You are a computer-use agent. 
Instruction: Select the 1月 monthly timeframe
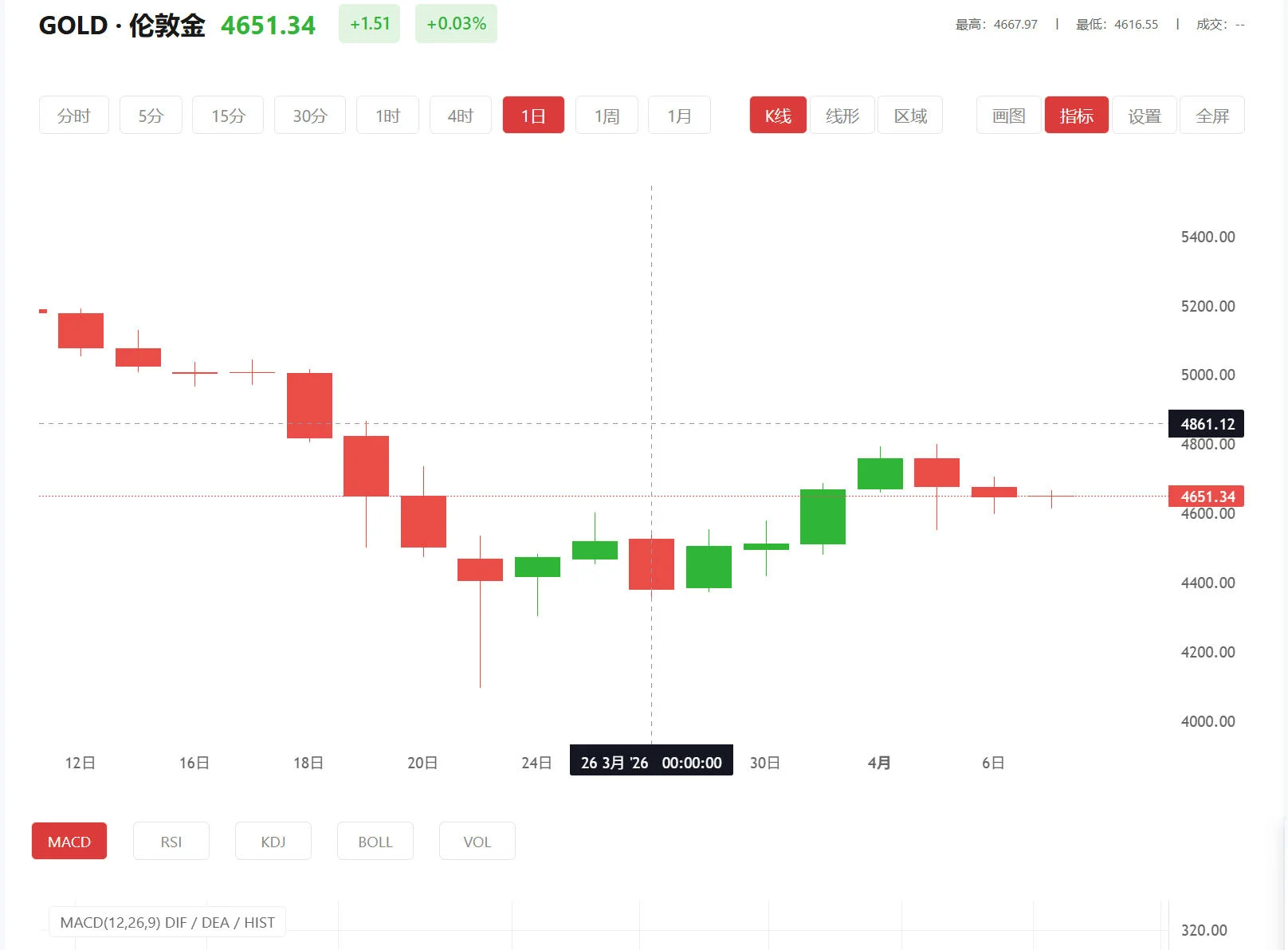678,115
